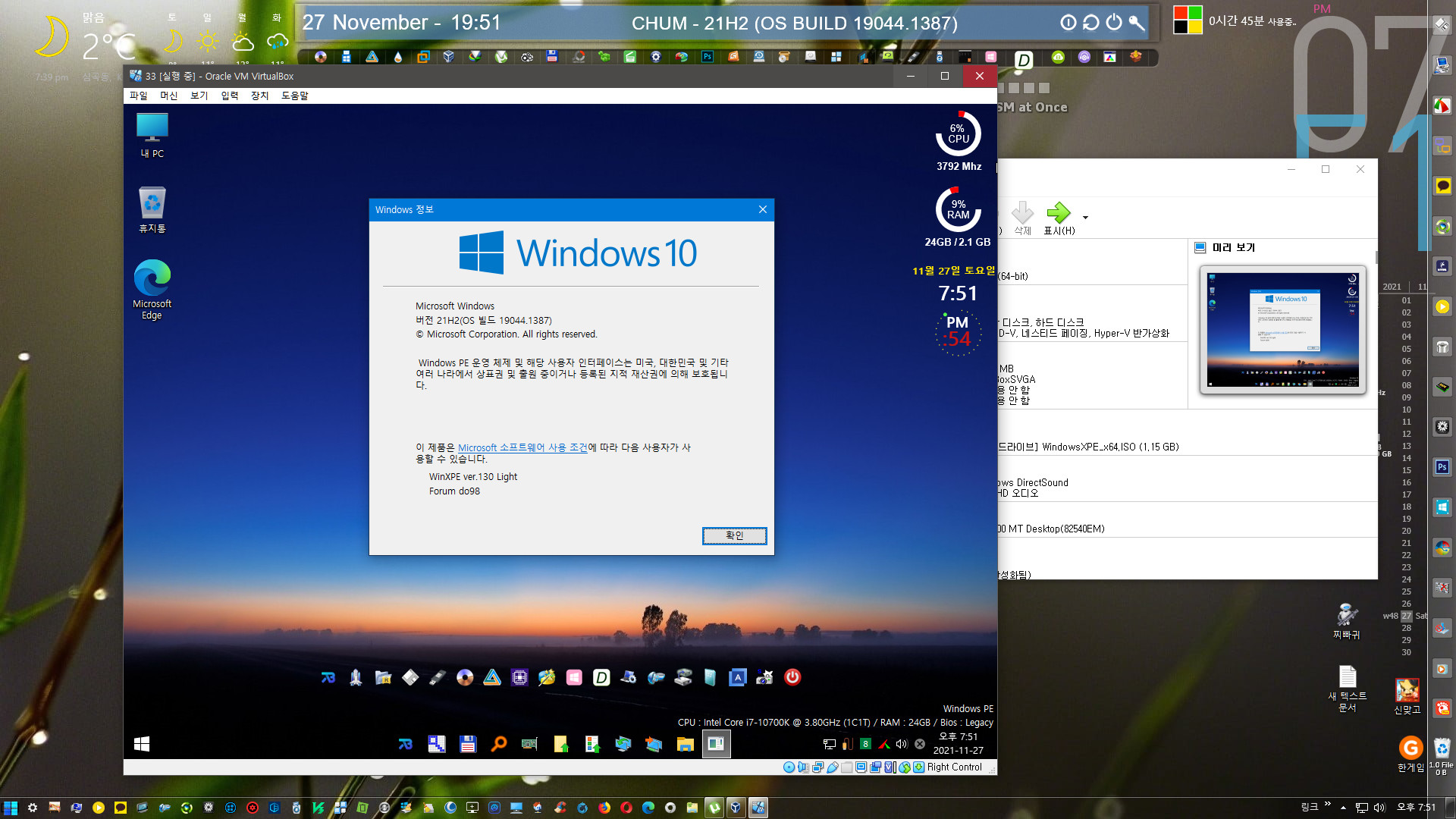The width and height of the screenshot is (1456, 819).
Task: Open the 파일 menu in VirtualBox
Action: point(138,96)
